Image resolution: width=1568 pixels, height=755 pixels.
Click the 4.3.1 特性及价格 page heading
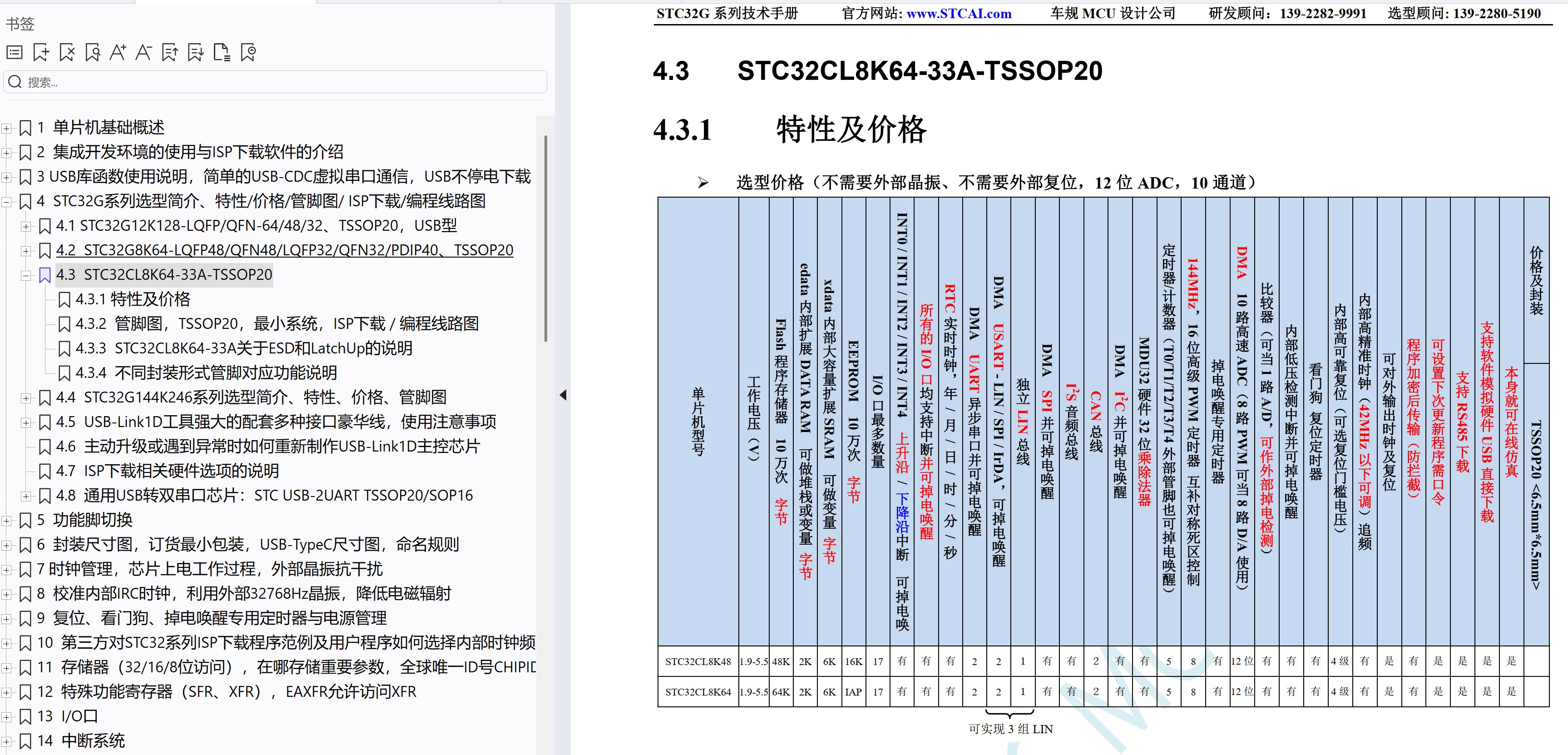(790, 129)
